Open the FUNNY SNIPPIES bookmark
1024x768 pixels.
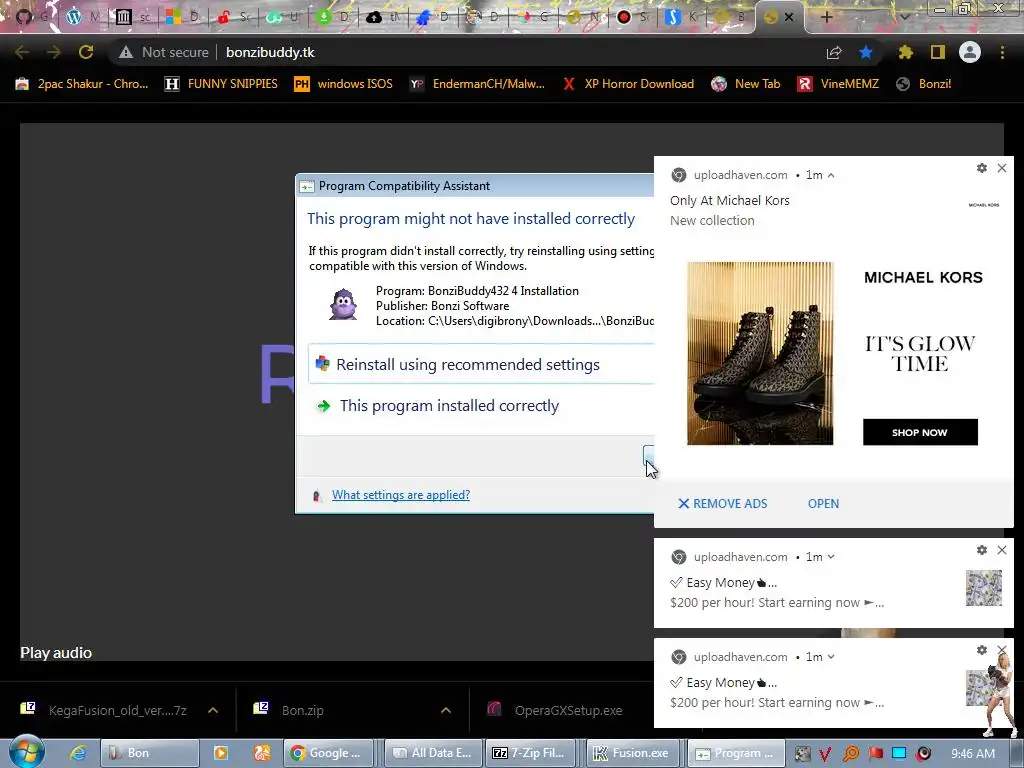221,84
